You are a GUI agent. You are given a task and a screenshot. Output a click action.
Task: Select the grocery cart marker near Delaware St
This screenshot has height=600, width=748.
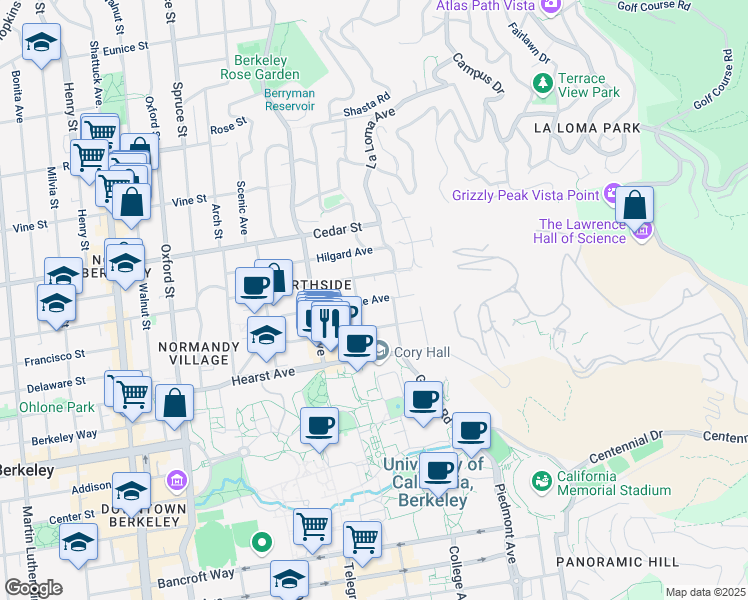pos(133,395)
